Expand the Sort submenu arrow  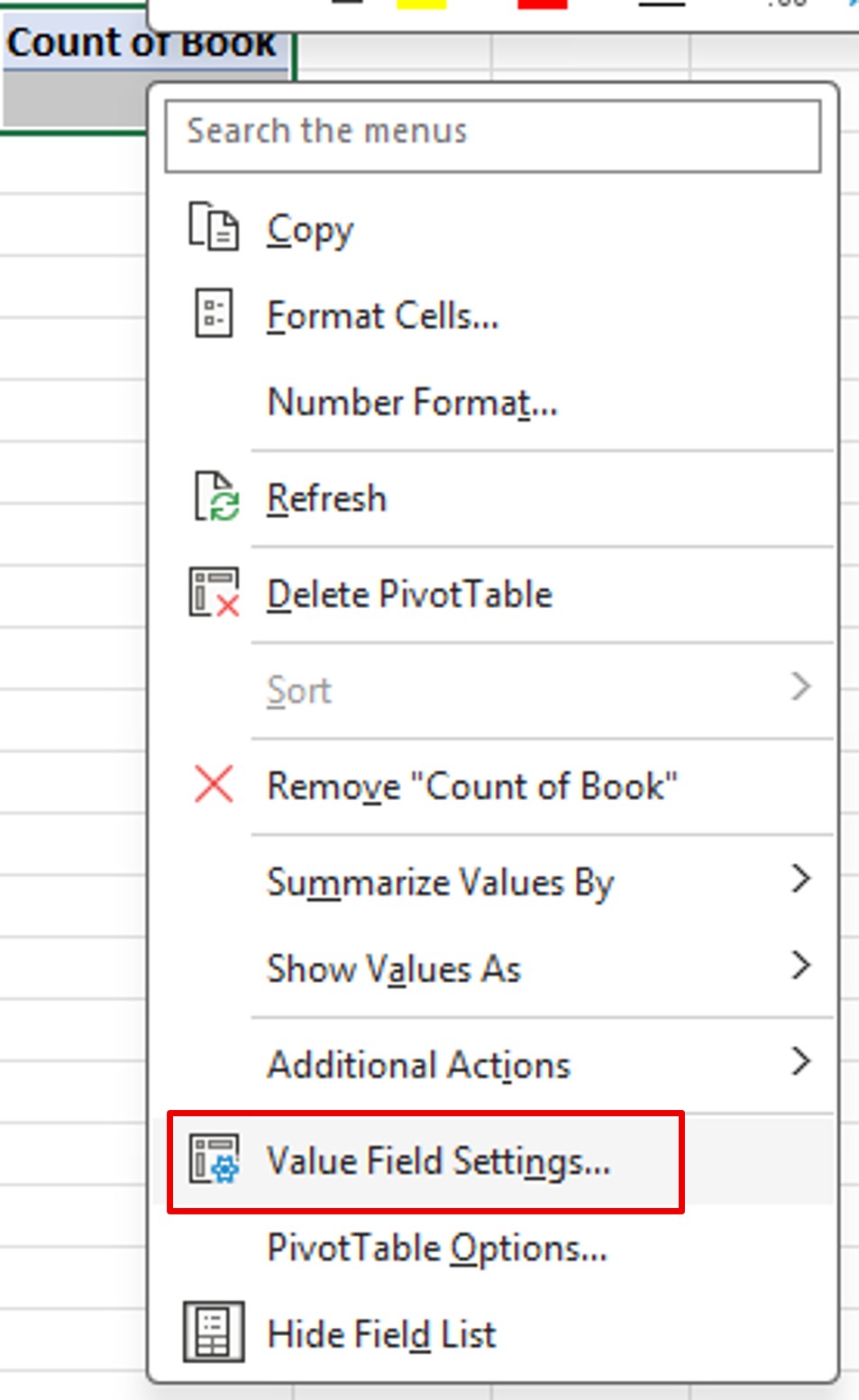[800, 687]
